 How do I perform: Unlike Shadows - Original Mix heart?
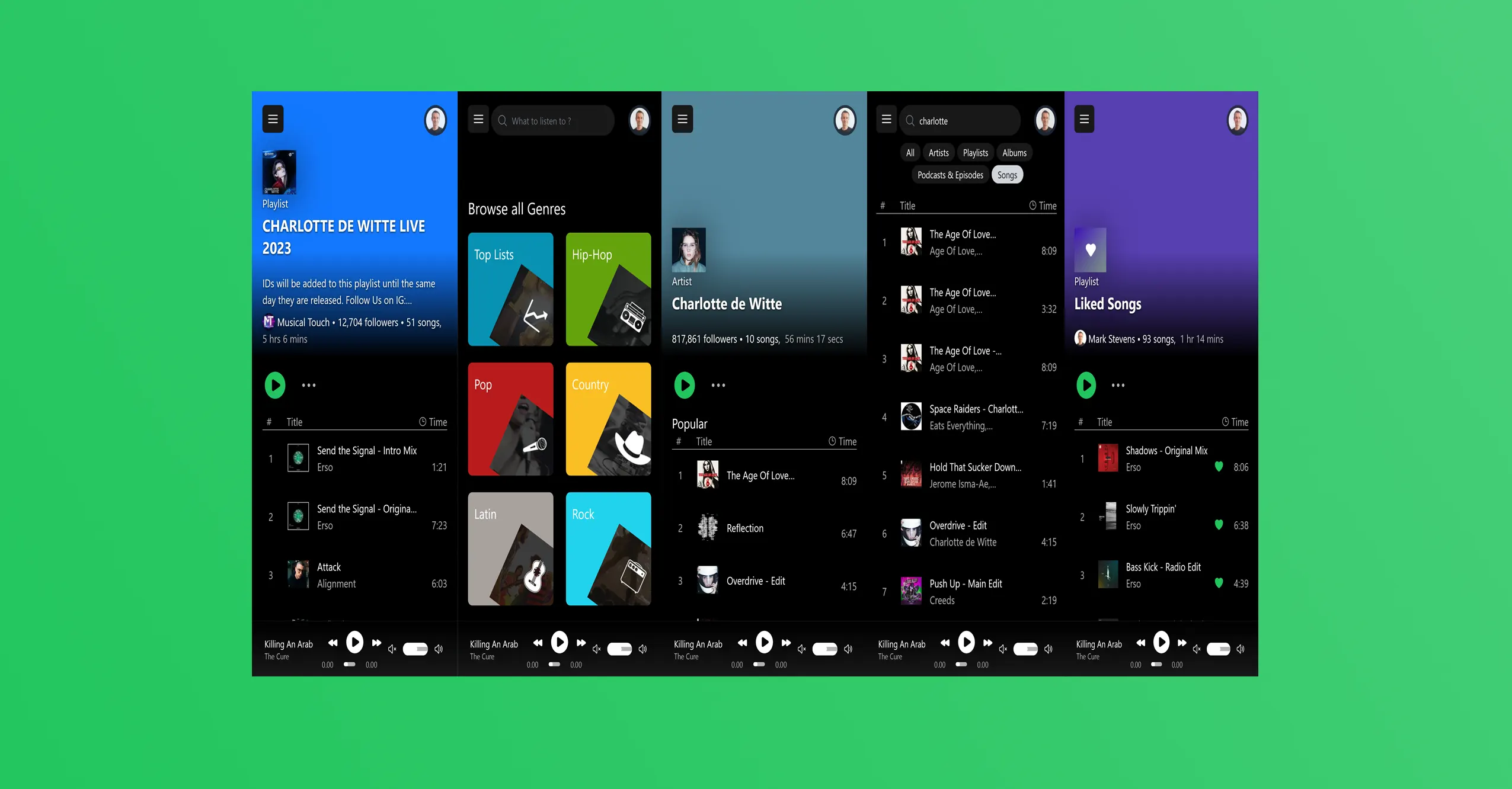(x=1219, y=467)
